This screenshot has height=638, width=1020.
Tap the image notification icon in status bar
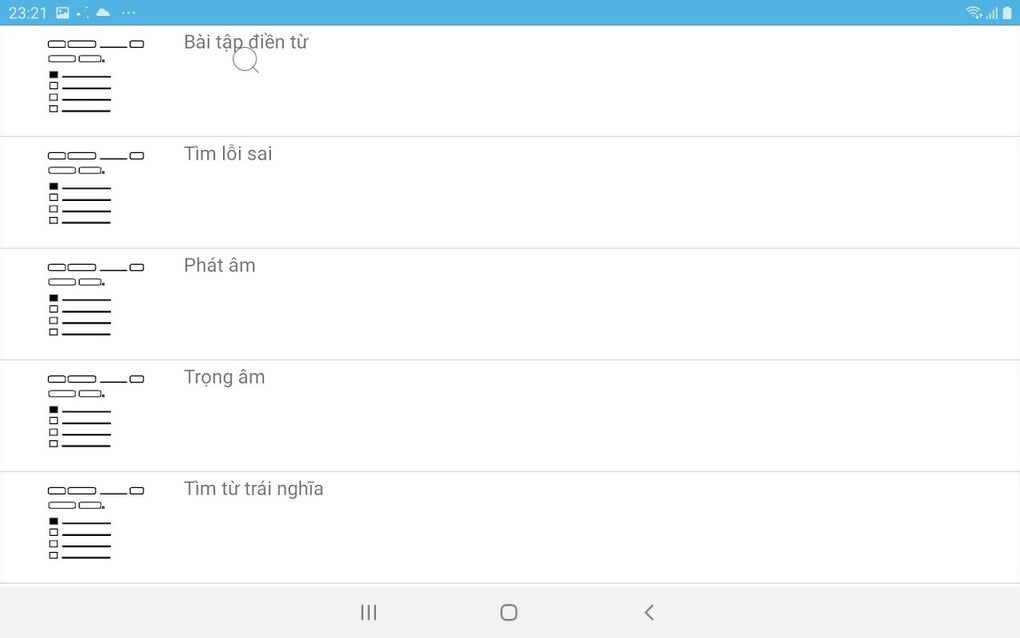click(63, 13)
